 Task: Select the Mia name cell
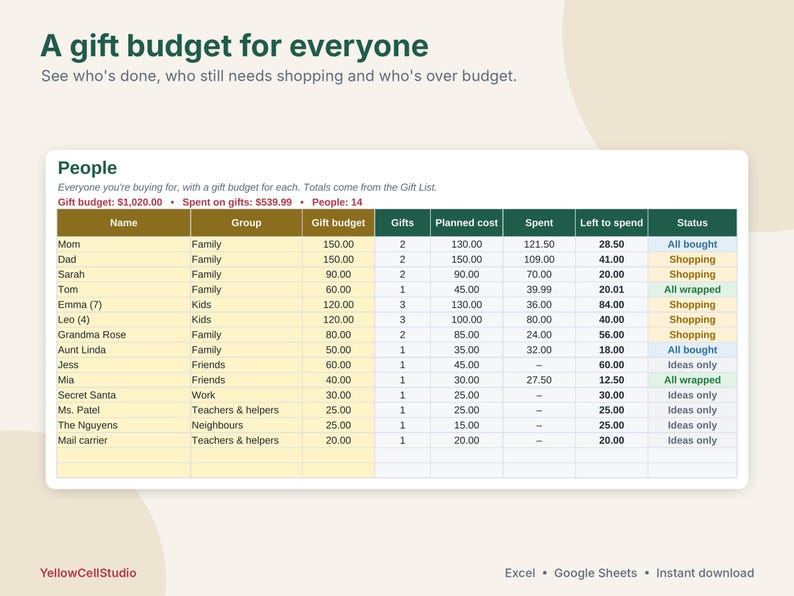click(x=124, y=380)
